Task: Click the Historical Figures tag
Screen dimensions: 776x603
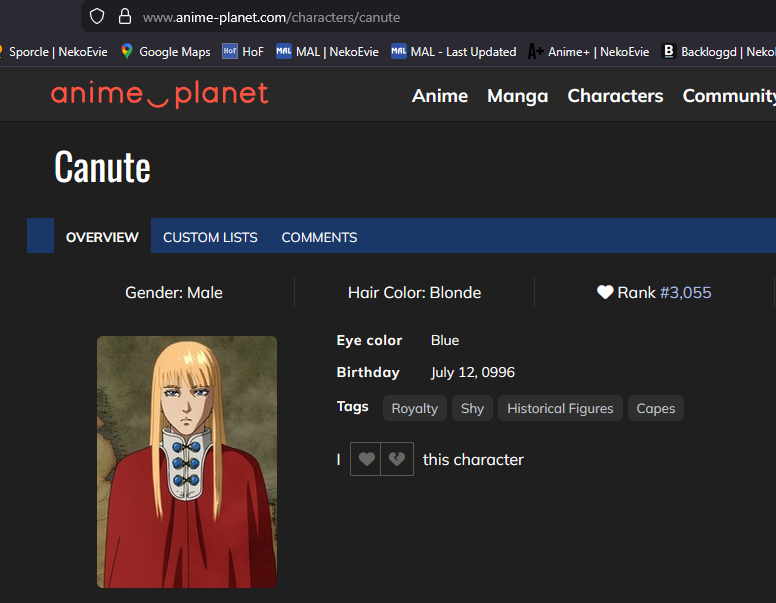Action: point(560,408)
